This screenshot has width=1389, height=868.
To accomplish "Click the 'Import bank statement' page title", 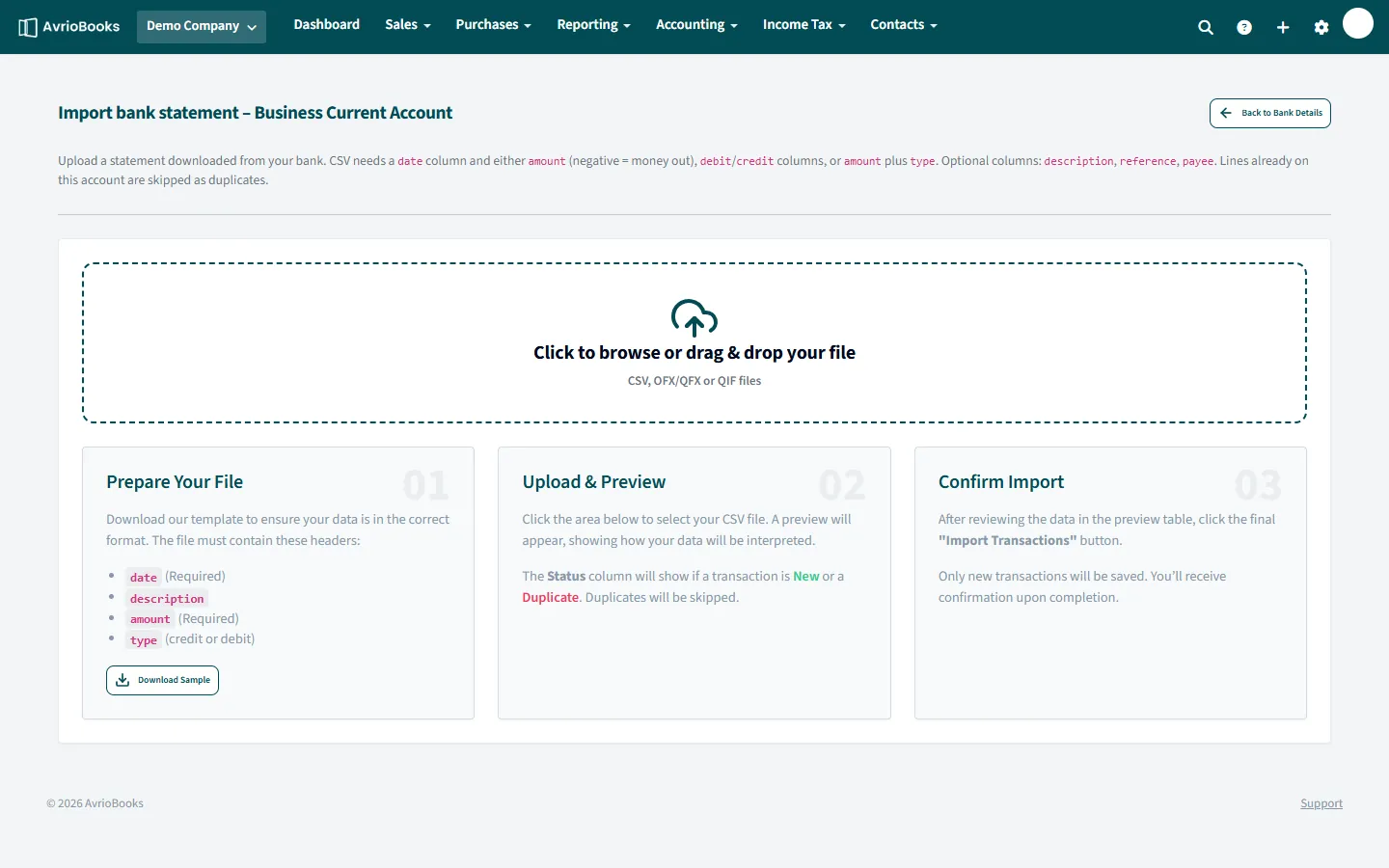I will [x=255, y=113].
